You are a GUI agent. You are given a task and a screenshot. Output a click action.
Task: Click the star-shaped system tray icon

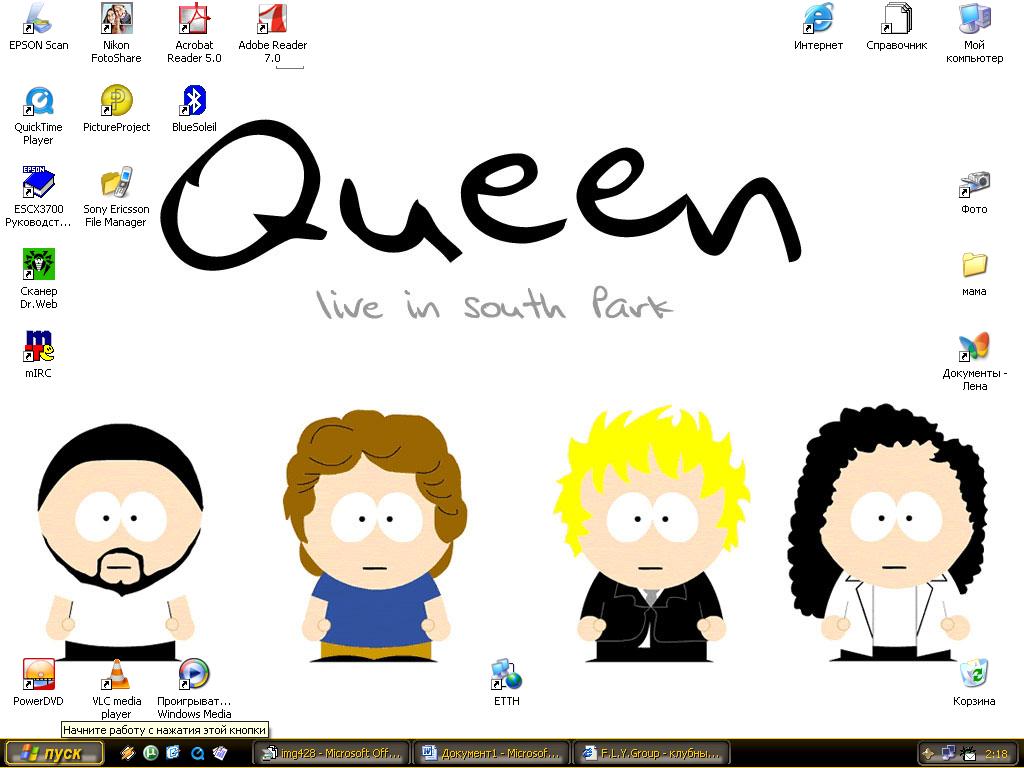click(927, 754)
